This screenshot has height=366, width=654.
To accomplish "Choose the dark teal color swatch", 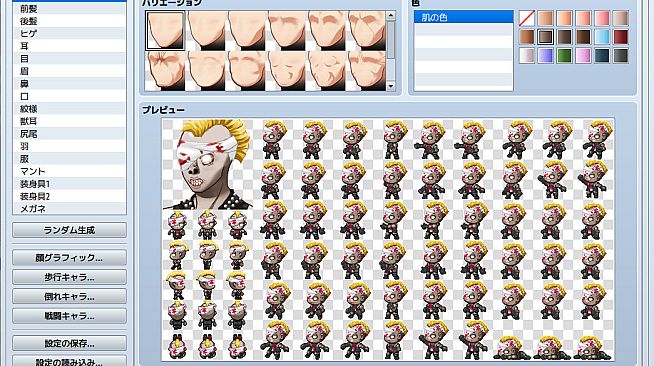I will tap(602, 55).
